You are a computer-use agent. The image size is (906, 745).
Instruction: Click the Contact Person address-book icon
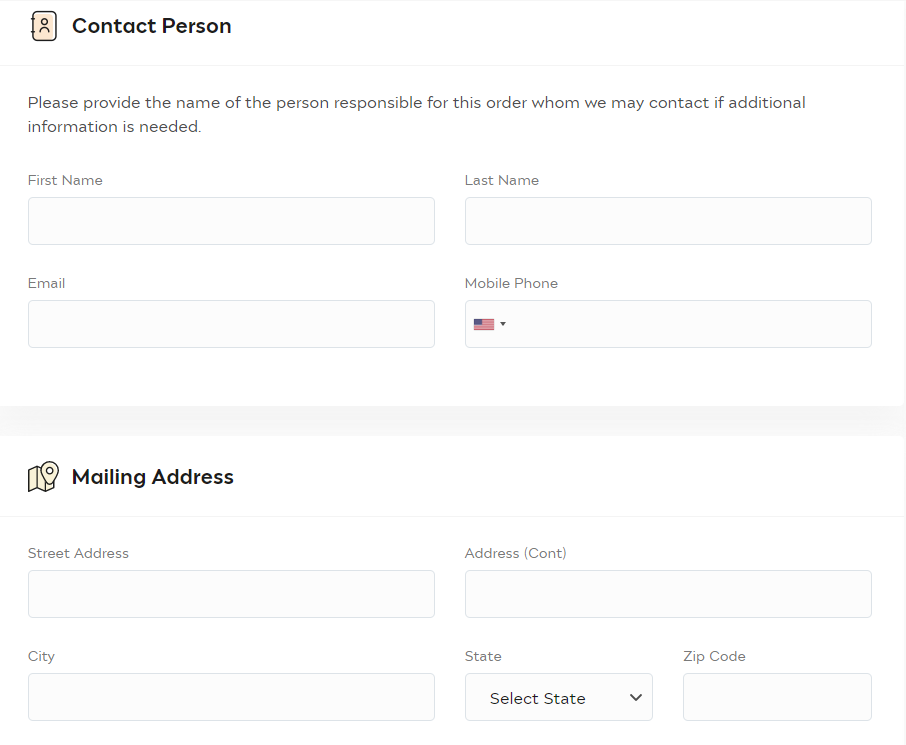pos(44,26)
